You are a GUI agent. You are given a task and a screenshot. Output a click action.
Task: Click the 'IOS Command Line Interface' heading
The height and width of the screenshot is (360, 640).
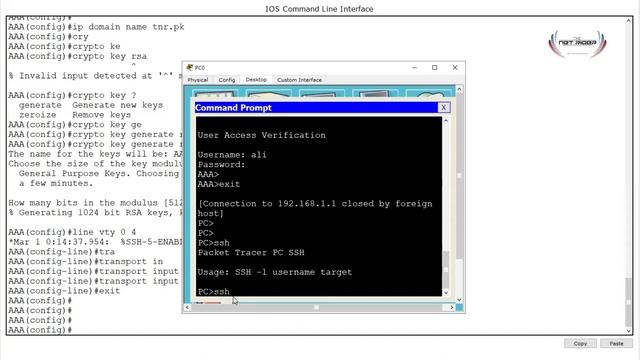tap(319, 9)
